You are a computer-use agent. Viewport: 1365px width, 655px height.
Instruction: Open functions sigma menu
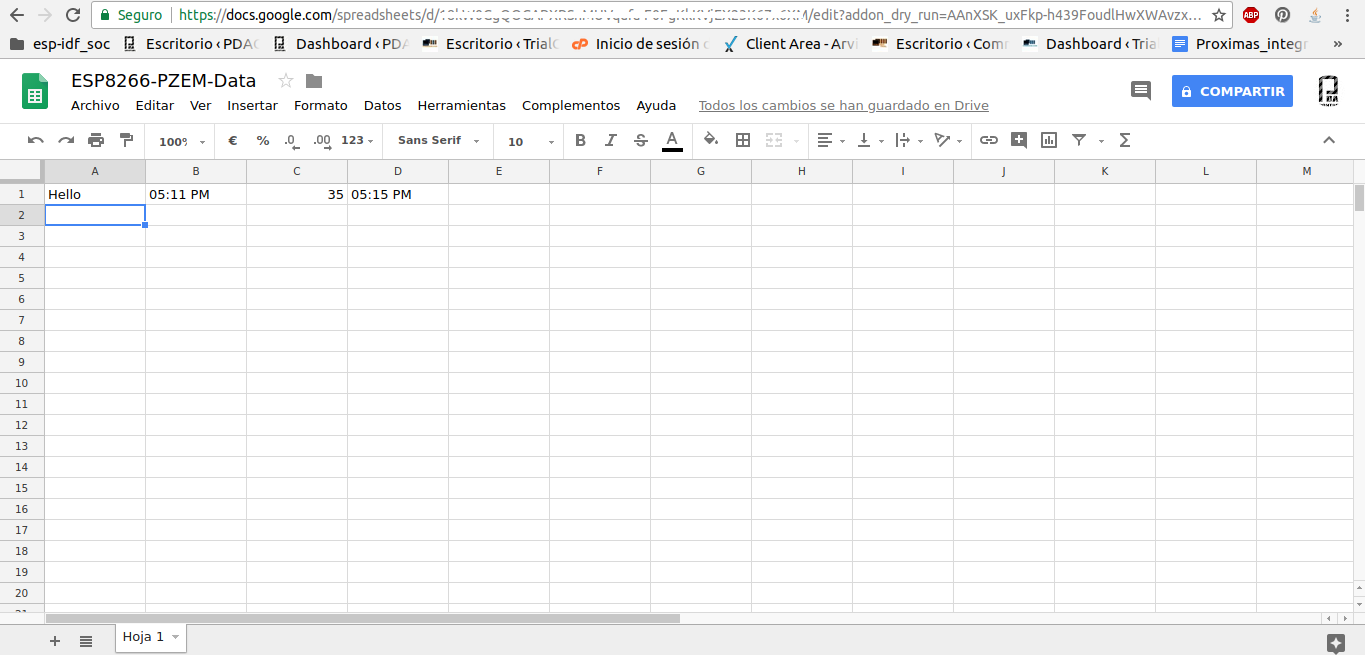pyautogui.click(x=1125, y=140)
